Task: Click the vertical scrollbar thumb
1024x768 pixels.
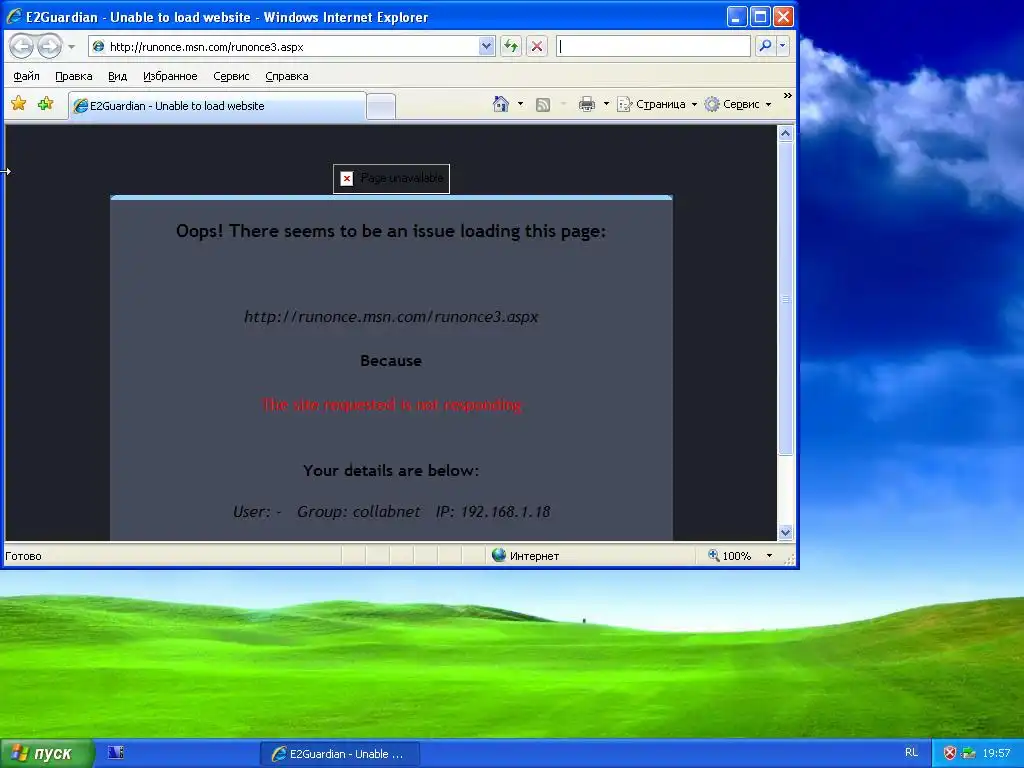Action: 786,299
